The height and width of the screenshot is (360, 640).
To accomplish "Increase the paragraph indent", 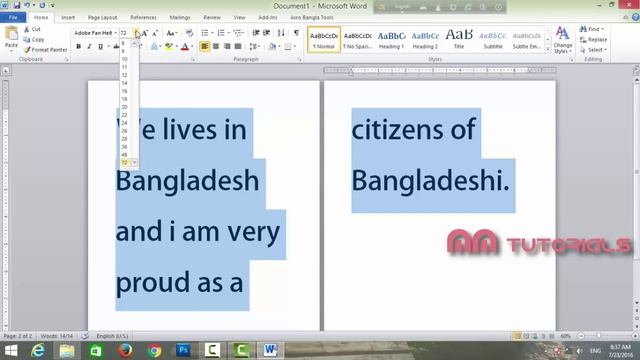I will pos(267,33).
